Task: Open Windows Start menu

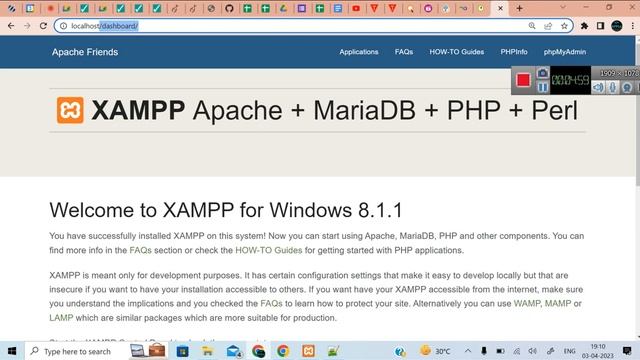Action: tap(12, 351)
